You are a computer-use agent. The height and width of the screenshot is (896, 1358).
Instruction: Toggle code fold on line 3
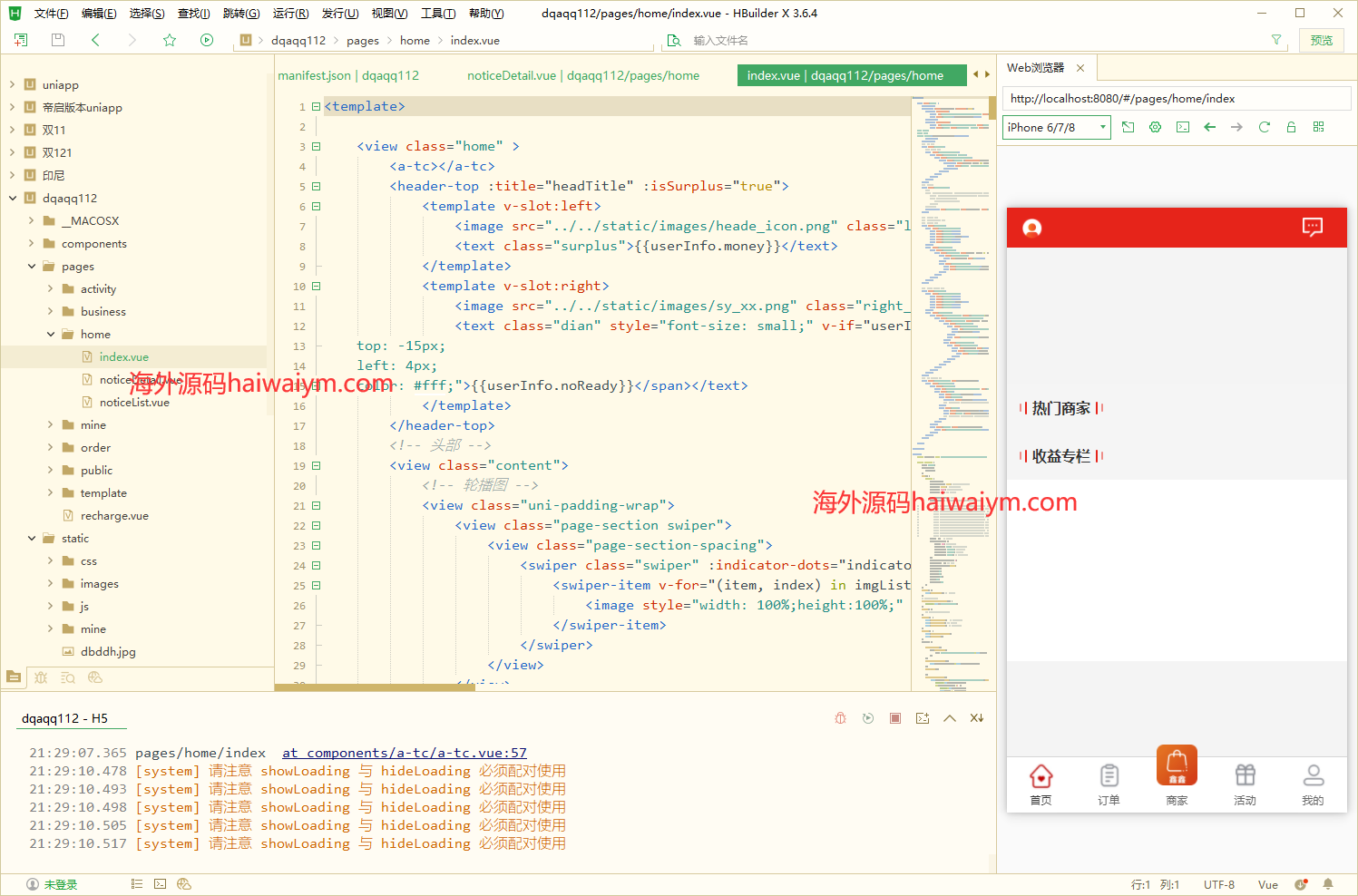pos(317,146)
